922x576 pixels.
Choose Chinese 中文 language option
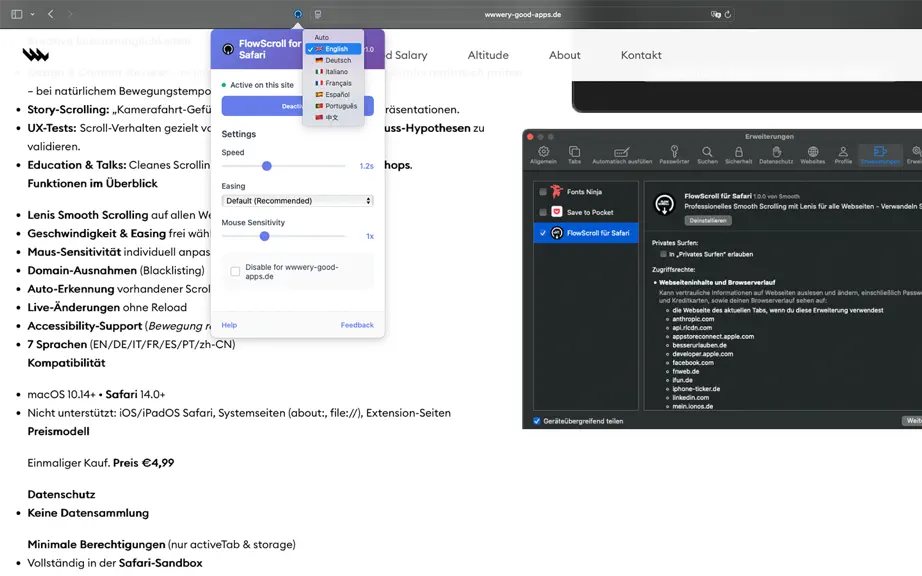[x=333, y=117]
